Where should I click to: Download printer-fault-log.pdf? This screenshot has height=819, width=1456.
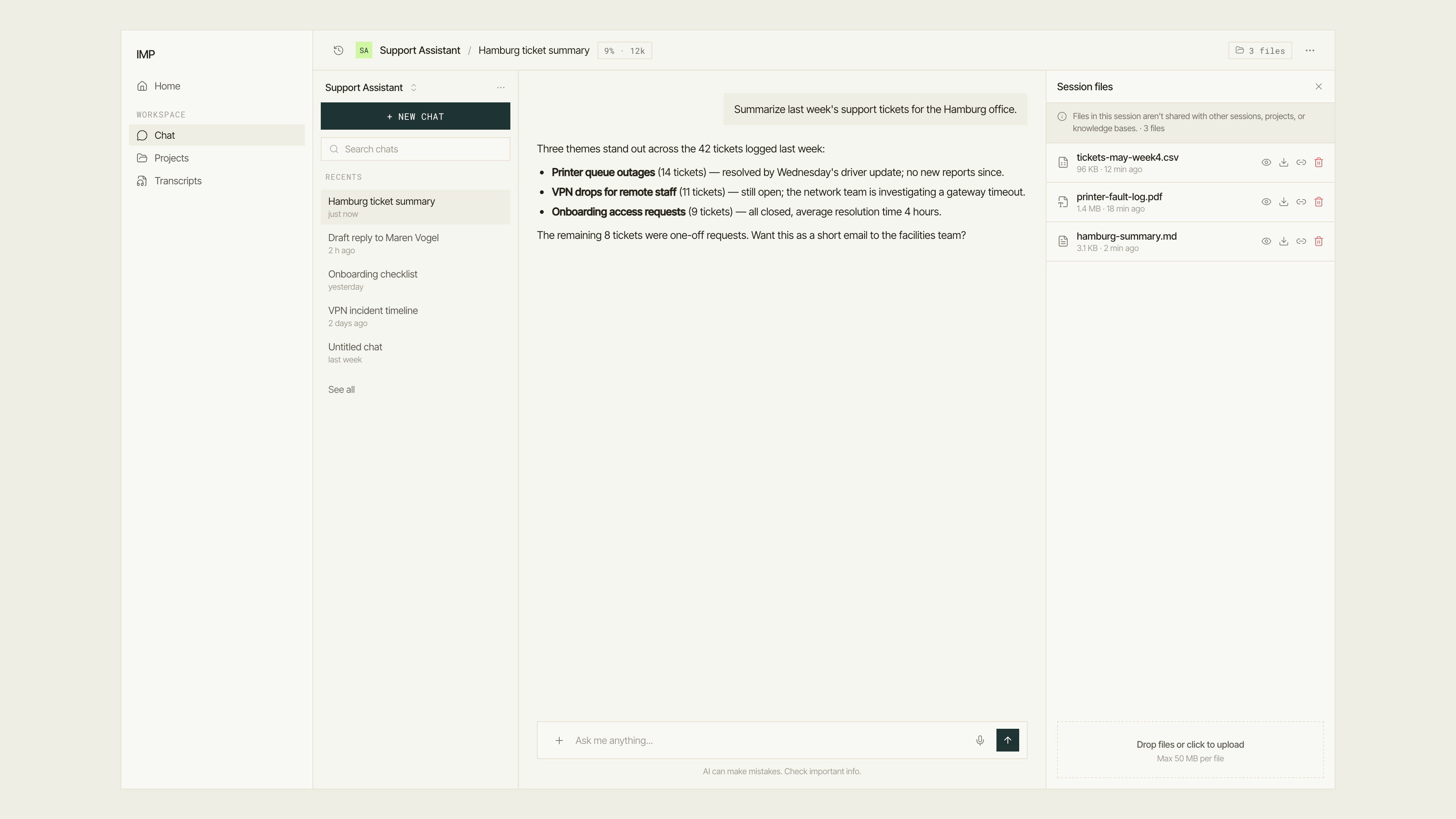click(x=1283, y=202)
